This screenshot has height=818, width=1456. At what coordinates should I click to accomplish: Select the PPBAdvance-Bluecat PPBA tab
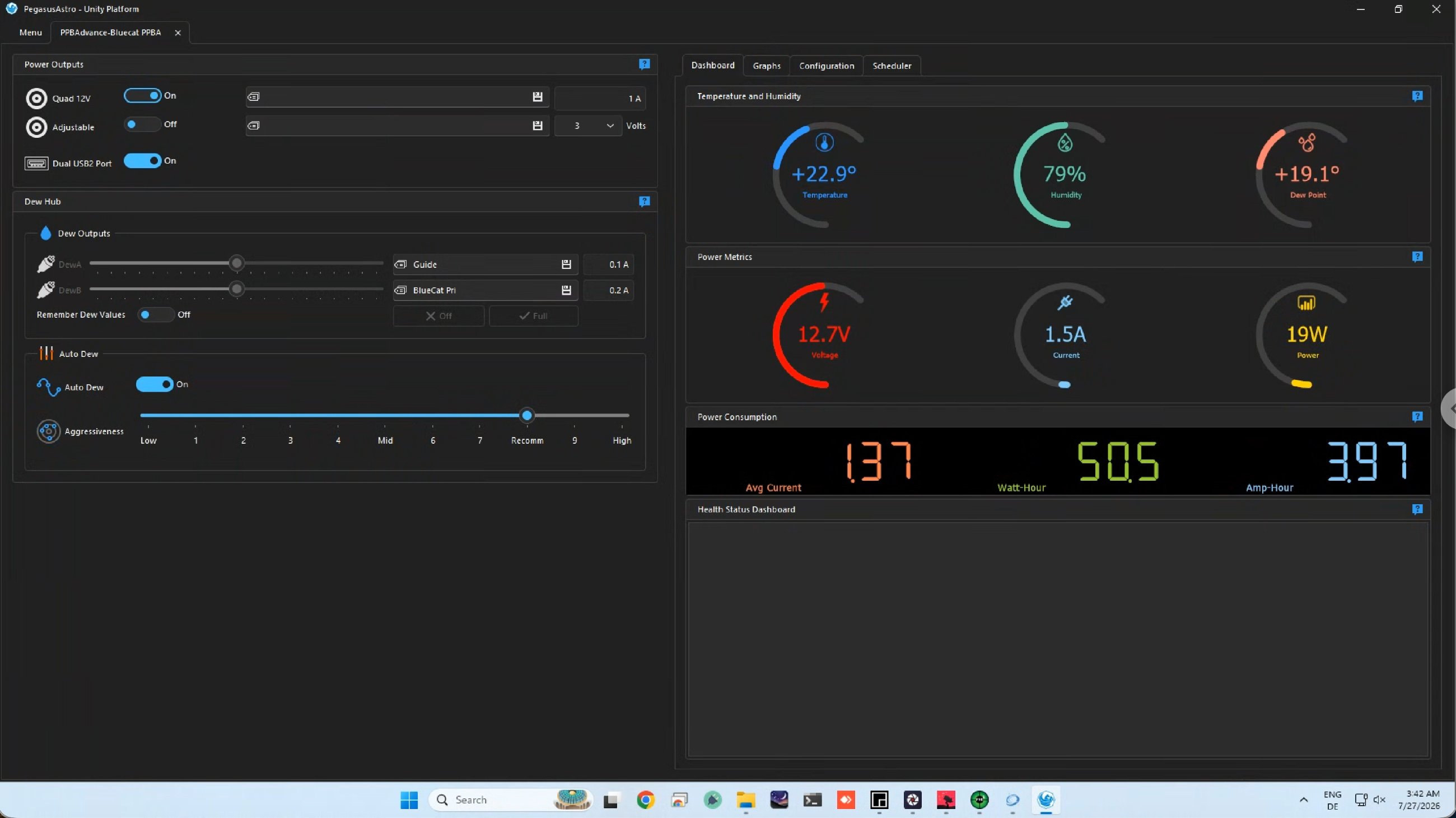click(x=111, y=33)
